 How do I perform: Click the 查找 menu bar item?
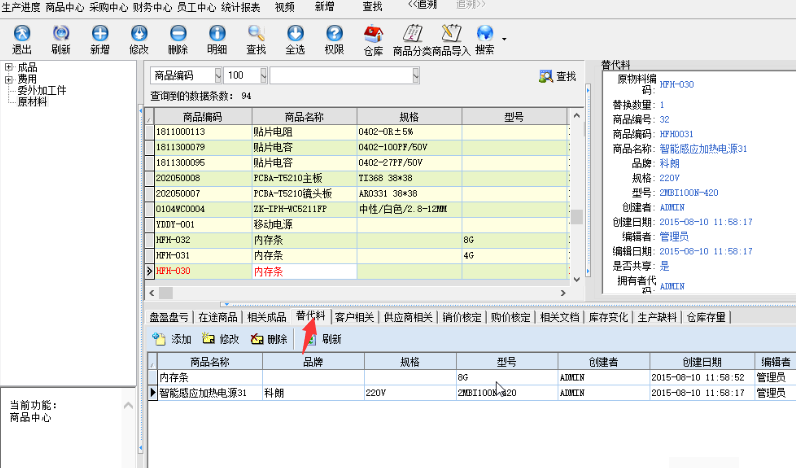pyautogui.click(x=372, y=7)
